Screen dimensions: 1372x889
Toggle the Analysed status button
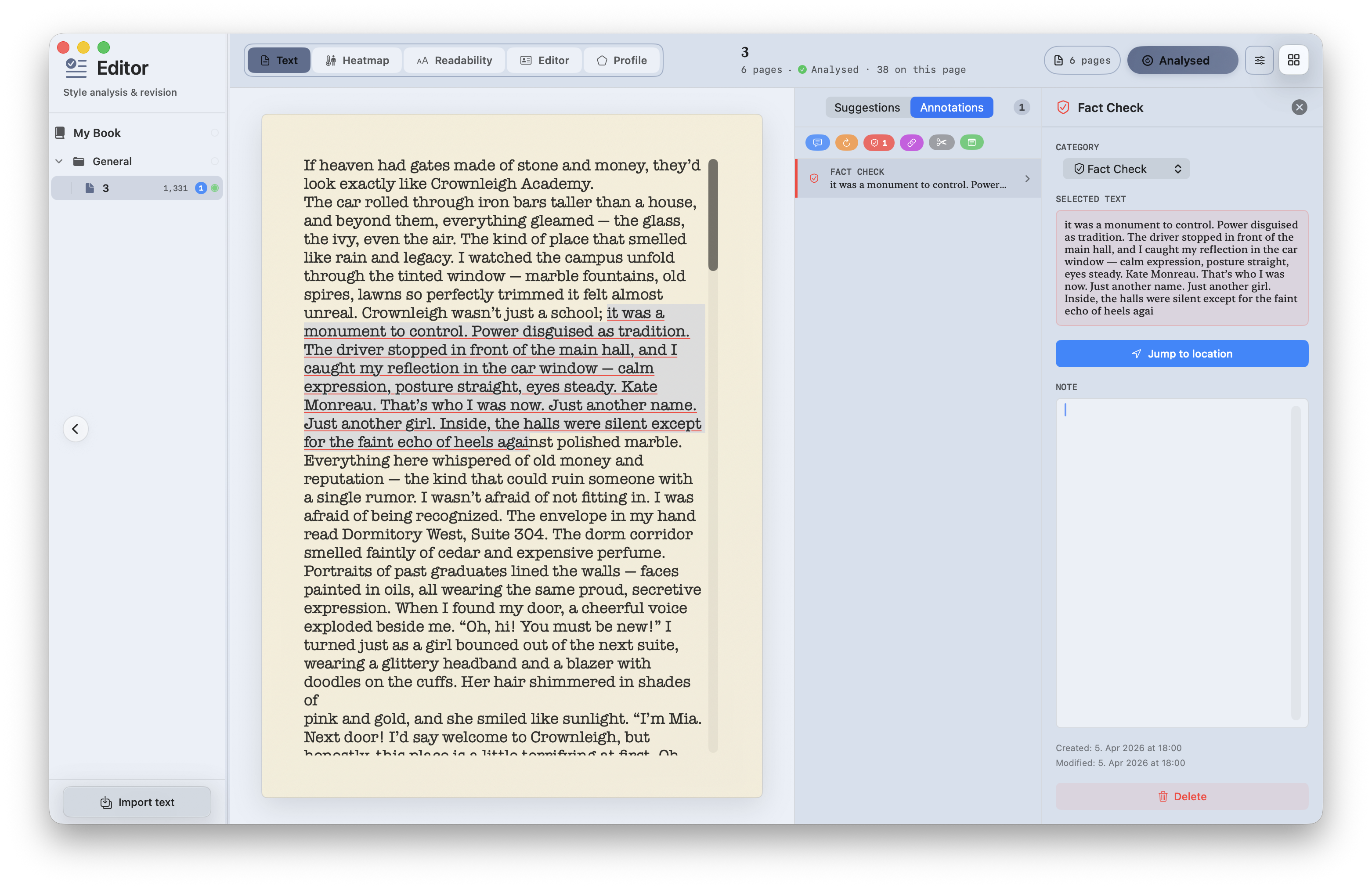pyautogui.click(x=1182, y=61)
